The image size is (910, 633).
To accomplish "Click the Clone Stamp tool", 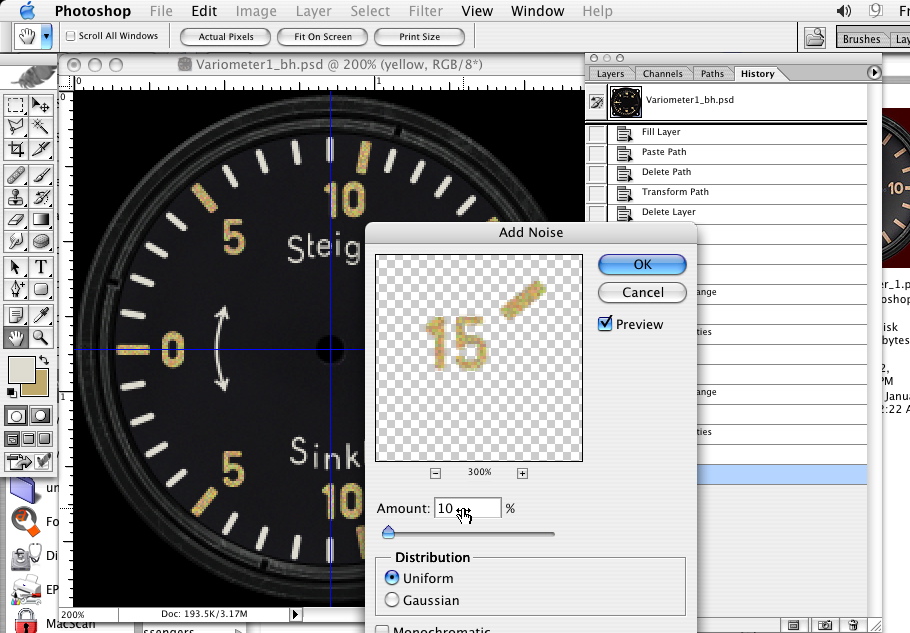I will pyautogui.click(x=16, y=197).
